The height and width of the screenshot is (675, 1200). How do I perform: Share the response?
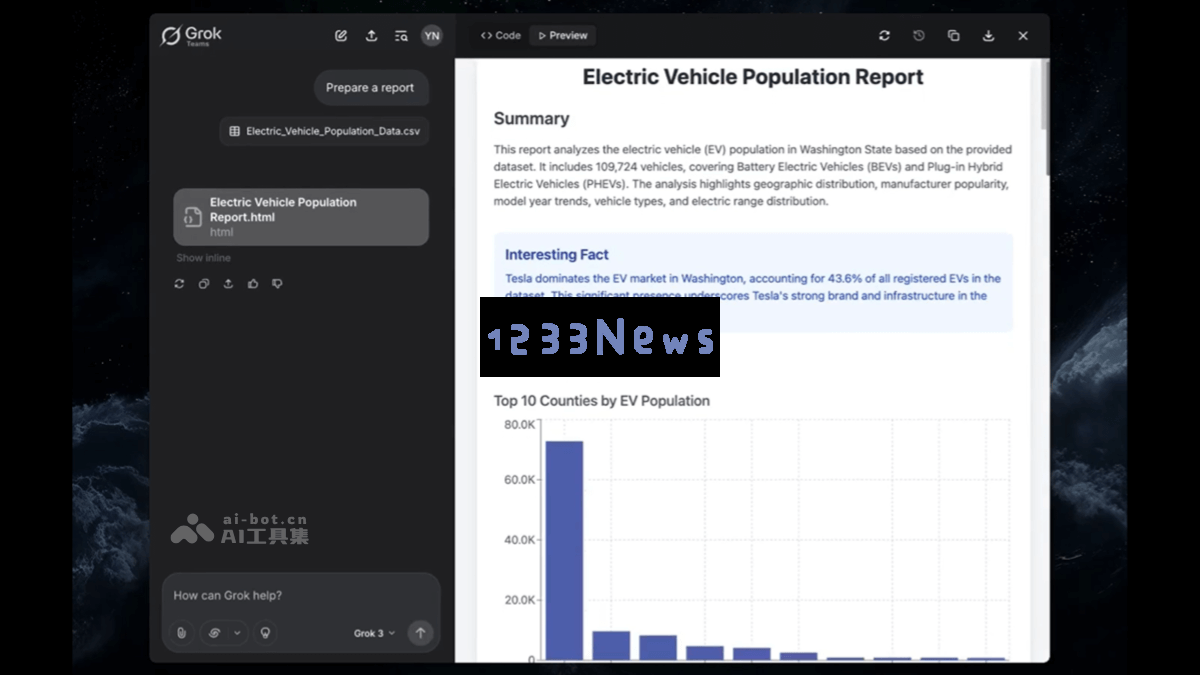click(228, 284)
